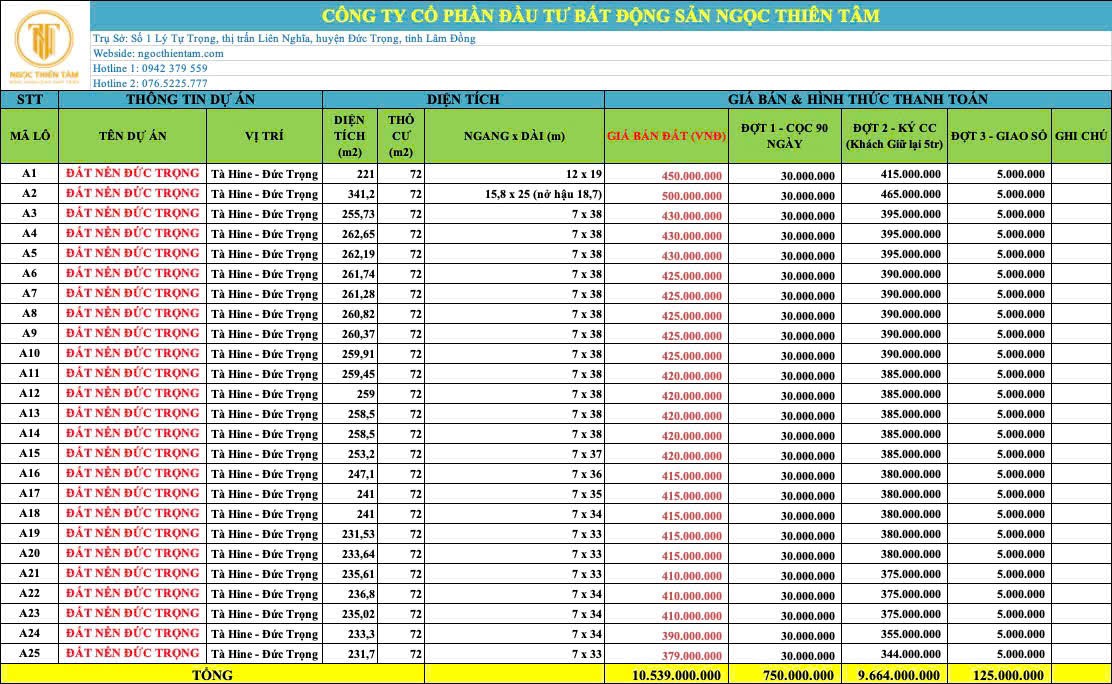Click lot code cell A13
1112x684 pixels.
click(30, 414)
